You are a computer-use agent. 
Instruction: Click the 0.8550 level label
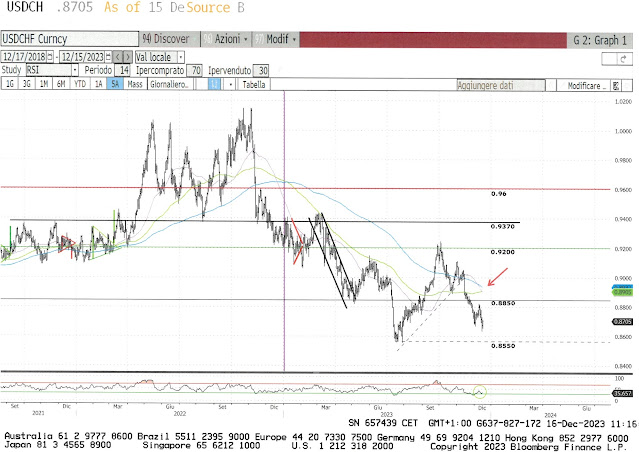coord(503,346)
